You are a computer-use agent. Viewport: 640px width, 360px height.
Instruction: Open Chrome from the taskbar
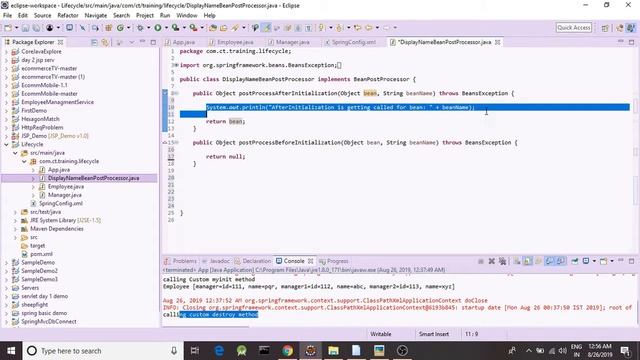287,351
